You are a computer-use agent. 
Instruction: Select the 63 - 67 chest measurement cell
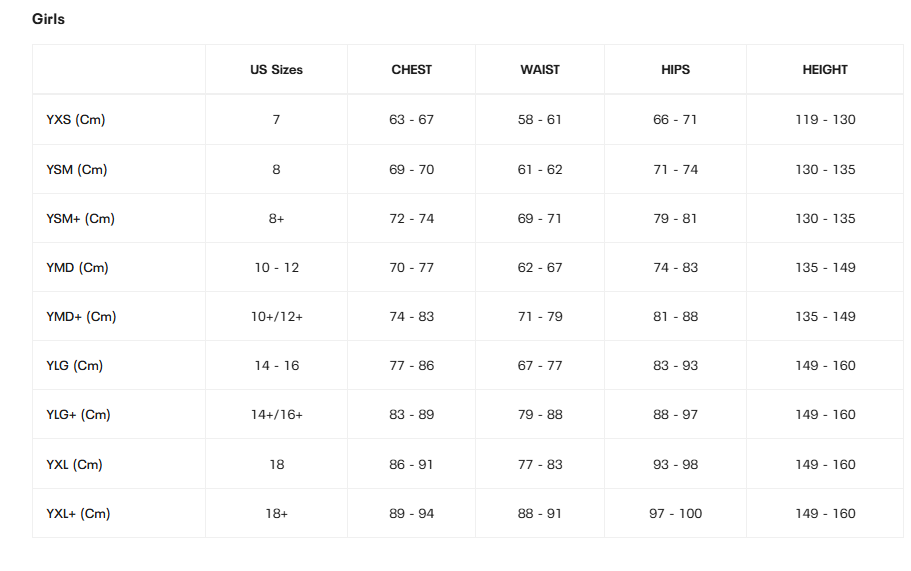point(412,120)
